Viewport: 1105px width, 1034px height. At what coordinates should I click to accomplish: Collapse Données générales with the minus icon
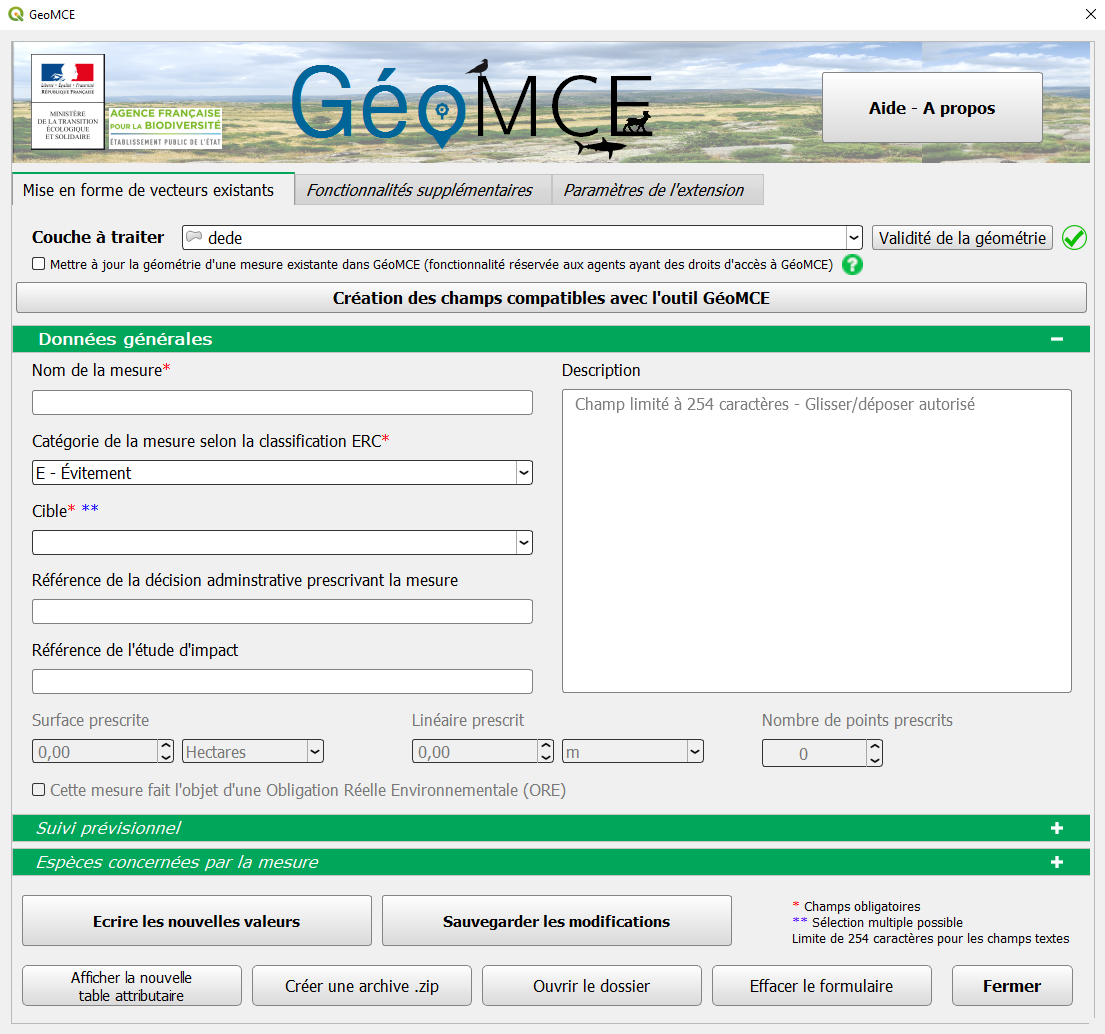(1056, 339)
